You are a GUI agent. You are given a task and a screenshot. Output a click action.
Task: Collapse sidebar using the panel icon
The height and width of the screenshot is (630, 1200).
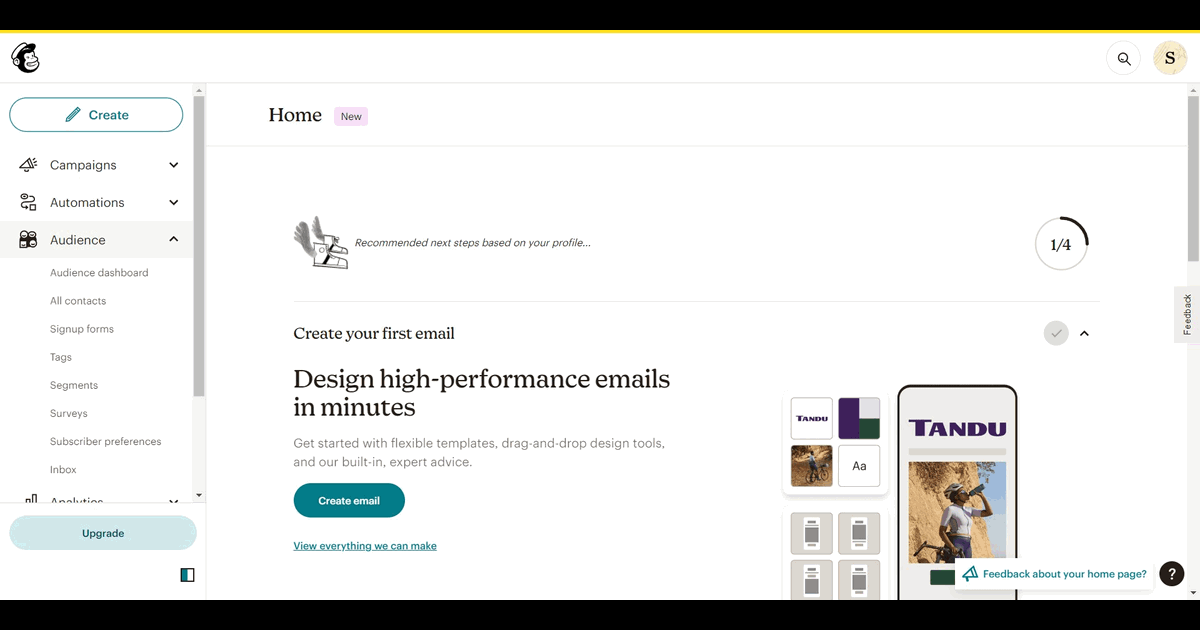(x=187, y=575)
